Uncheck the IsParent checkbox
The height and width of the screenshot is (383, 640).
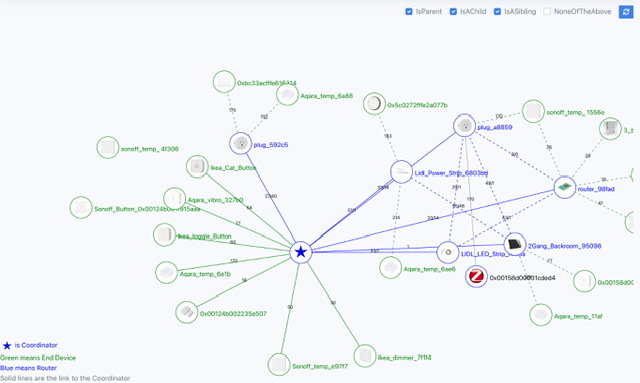point(409,11)
